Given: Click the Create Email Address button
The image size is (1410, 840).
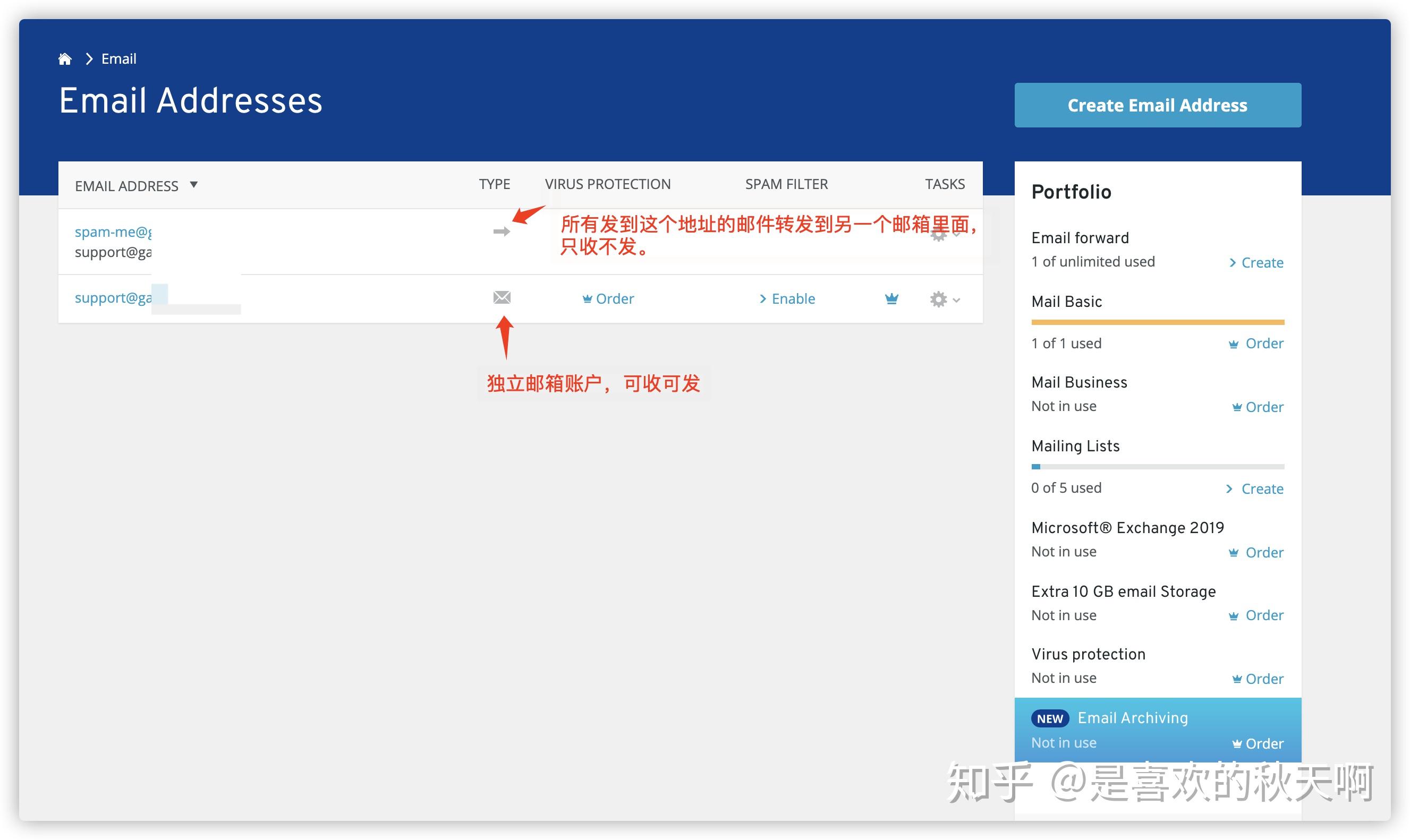Looking at the screenshot, I should point(1157,105).
